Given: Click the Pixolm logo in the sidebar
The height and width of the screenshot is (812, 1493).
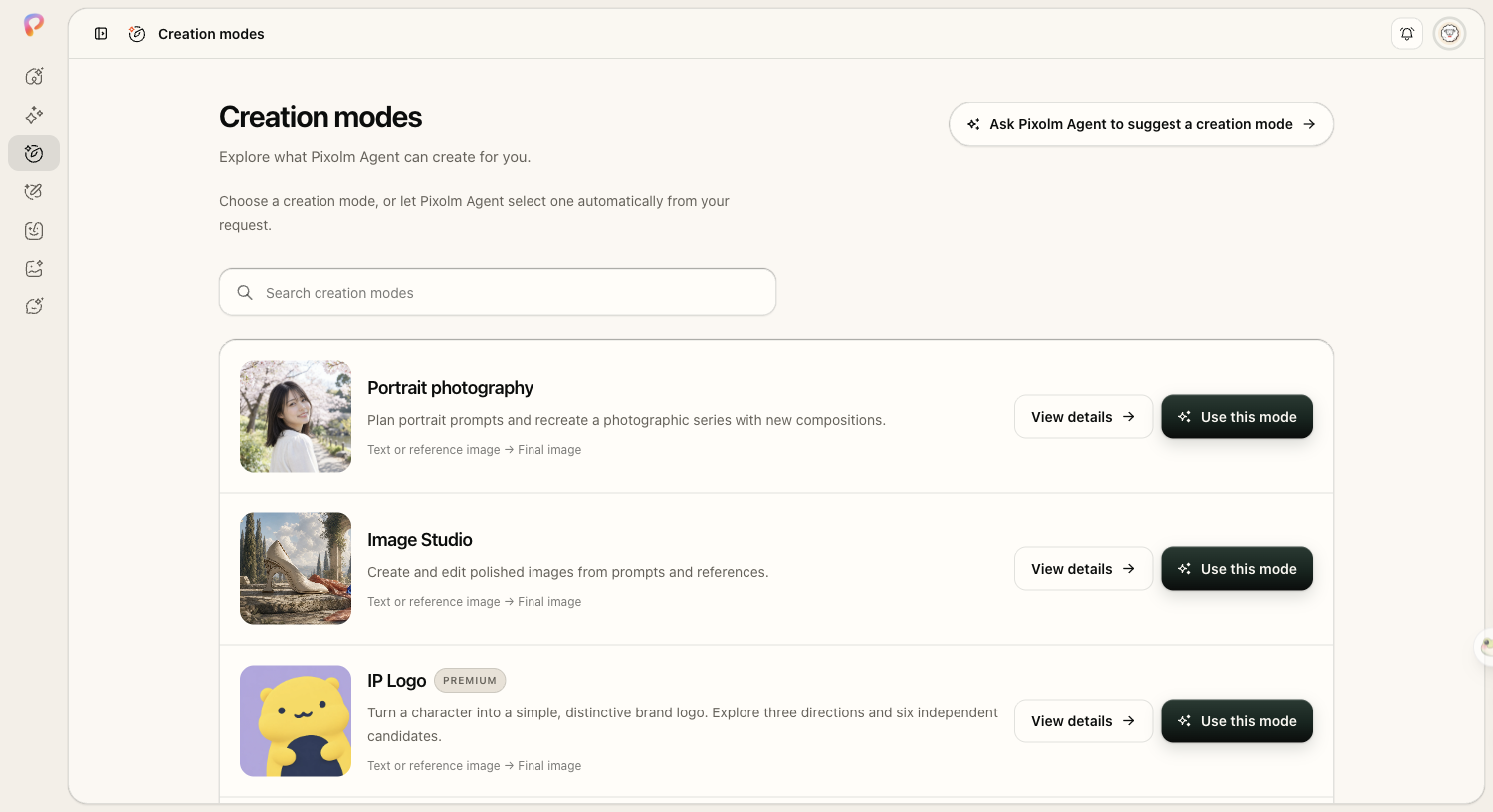Looking at the screenshot, I should point(34,25).
